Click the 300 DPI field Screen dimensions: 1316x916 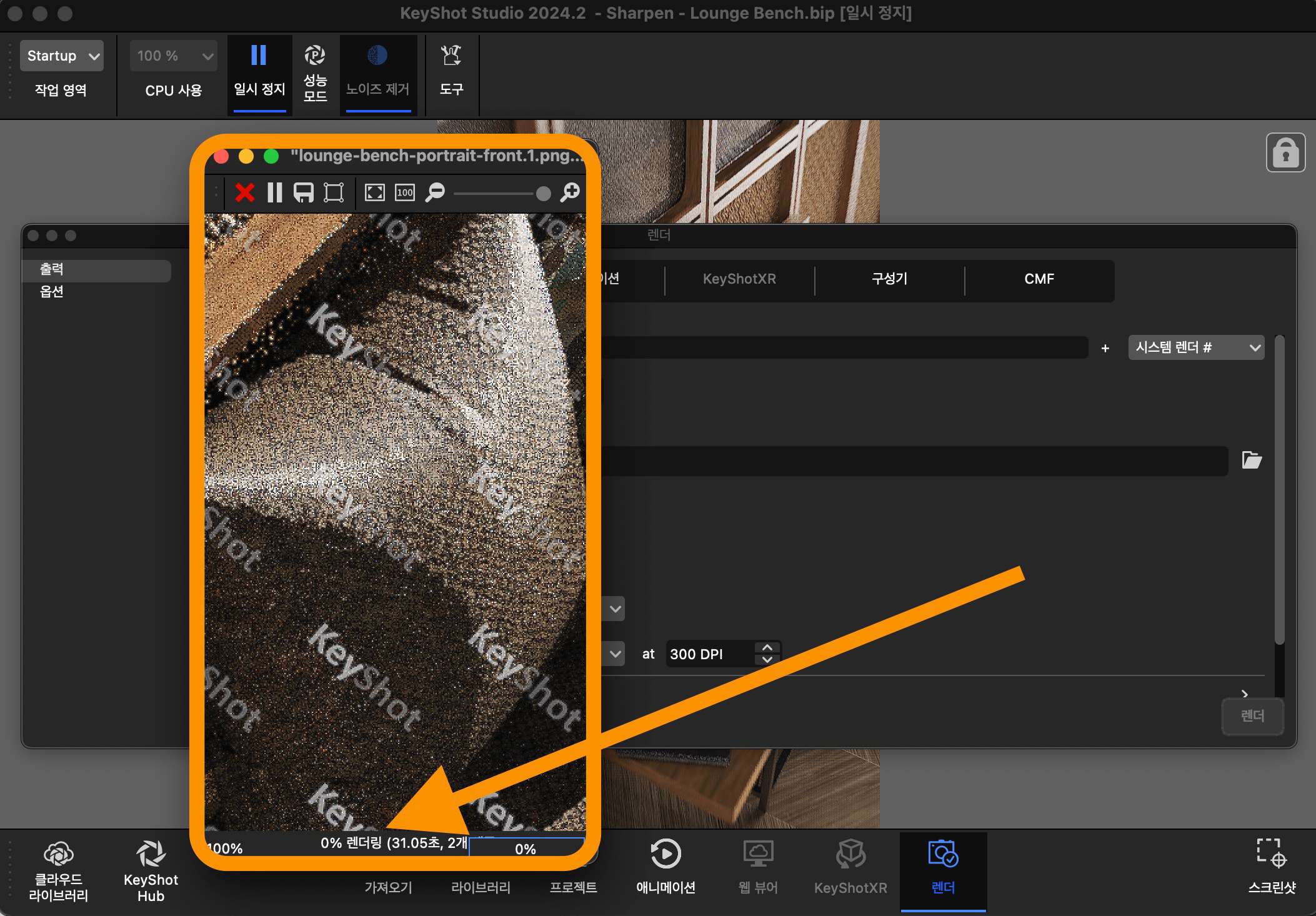coord(710,654)
